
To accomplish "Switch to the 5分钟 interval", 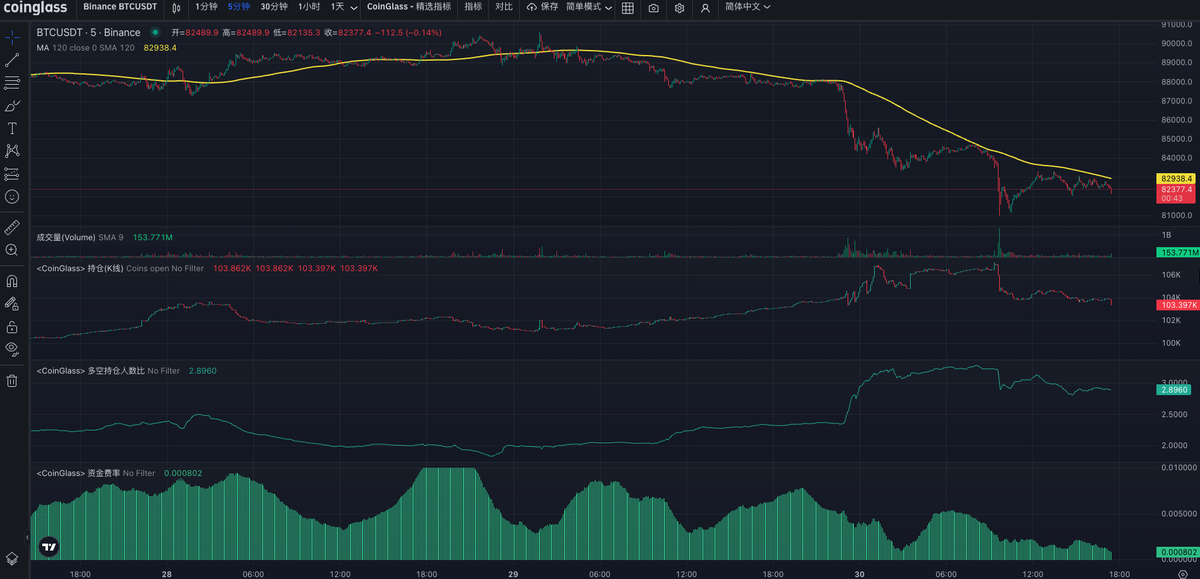I will 238,6.
